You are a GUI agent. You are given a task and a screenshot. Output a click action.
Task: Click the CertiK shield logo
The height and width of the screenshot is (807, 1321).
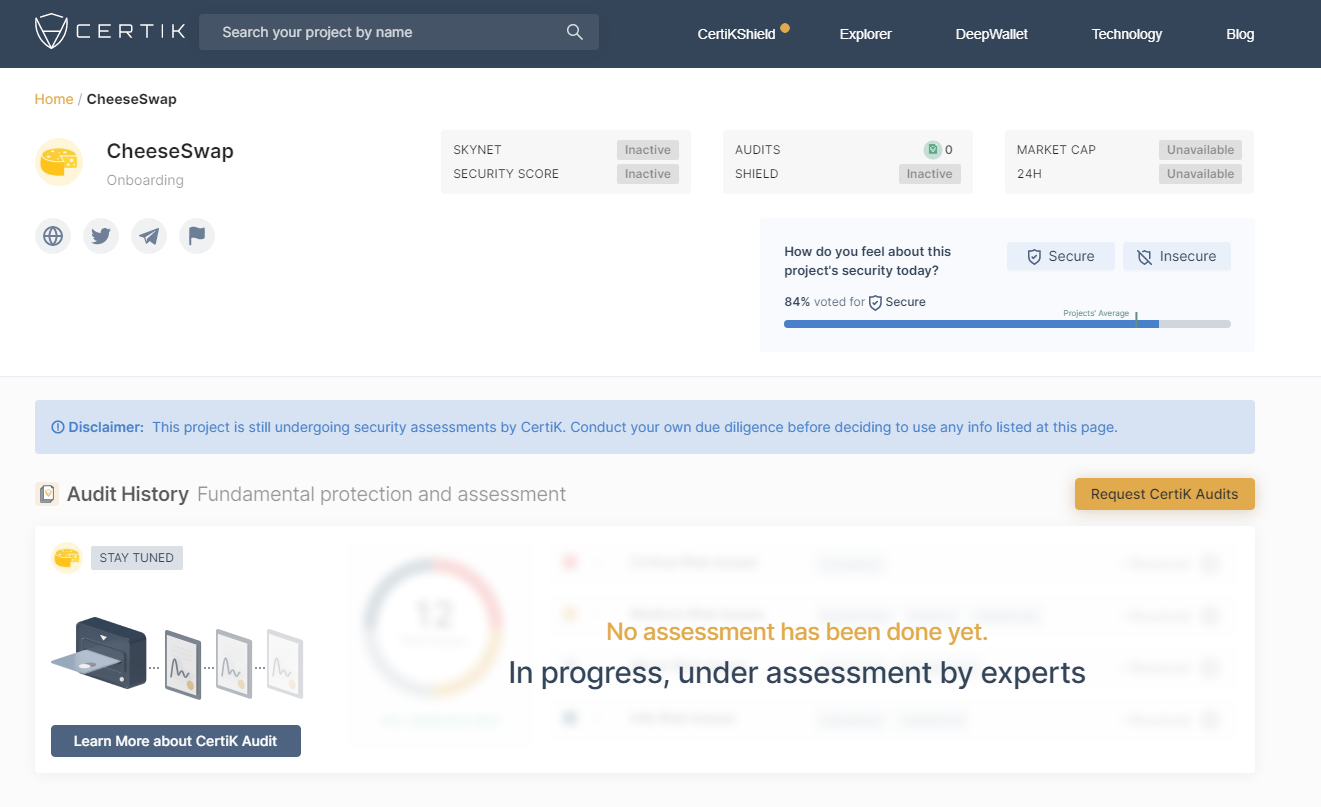pos(50,32)
